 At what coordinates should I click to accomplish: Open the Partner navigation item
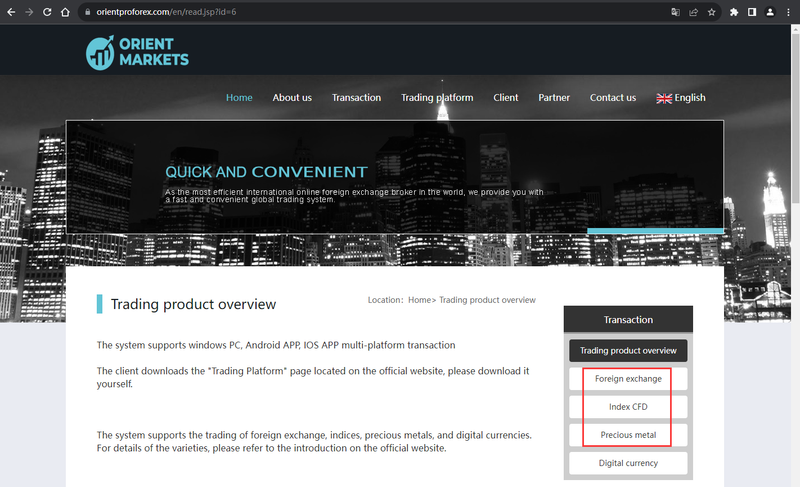(554, 97)
